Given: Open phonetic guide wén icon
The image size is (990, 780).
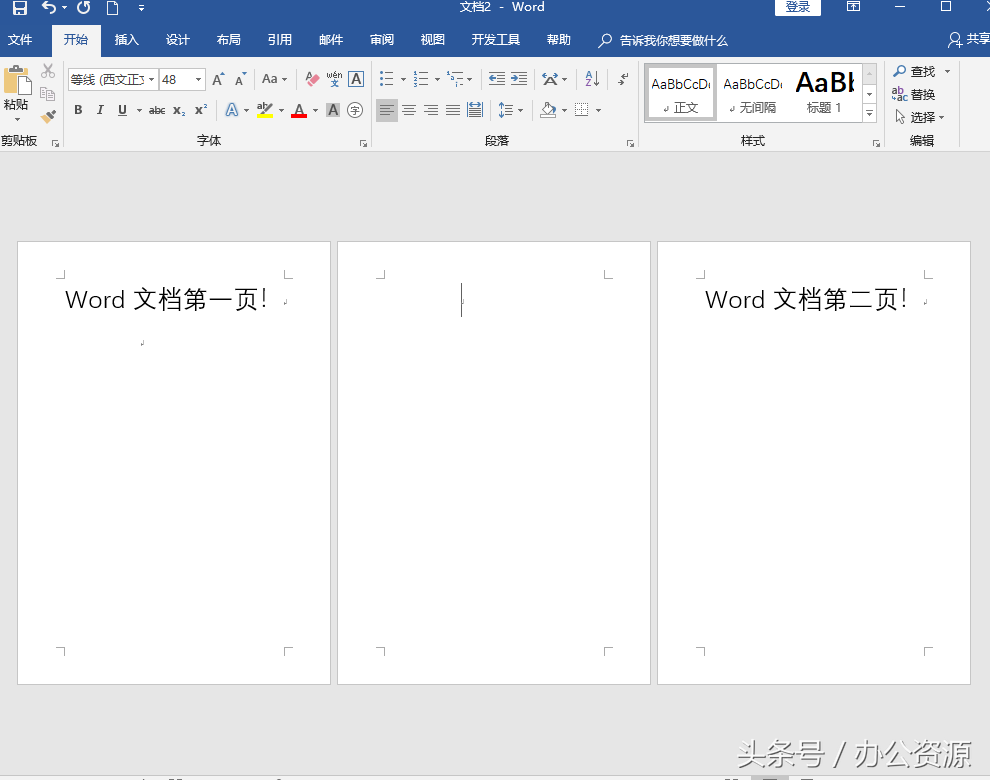Looking at the screenshot, I should (x=334, y=79).
